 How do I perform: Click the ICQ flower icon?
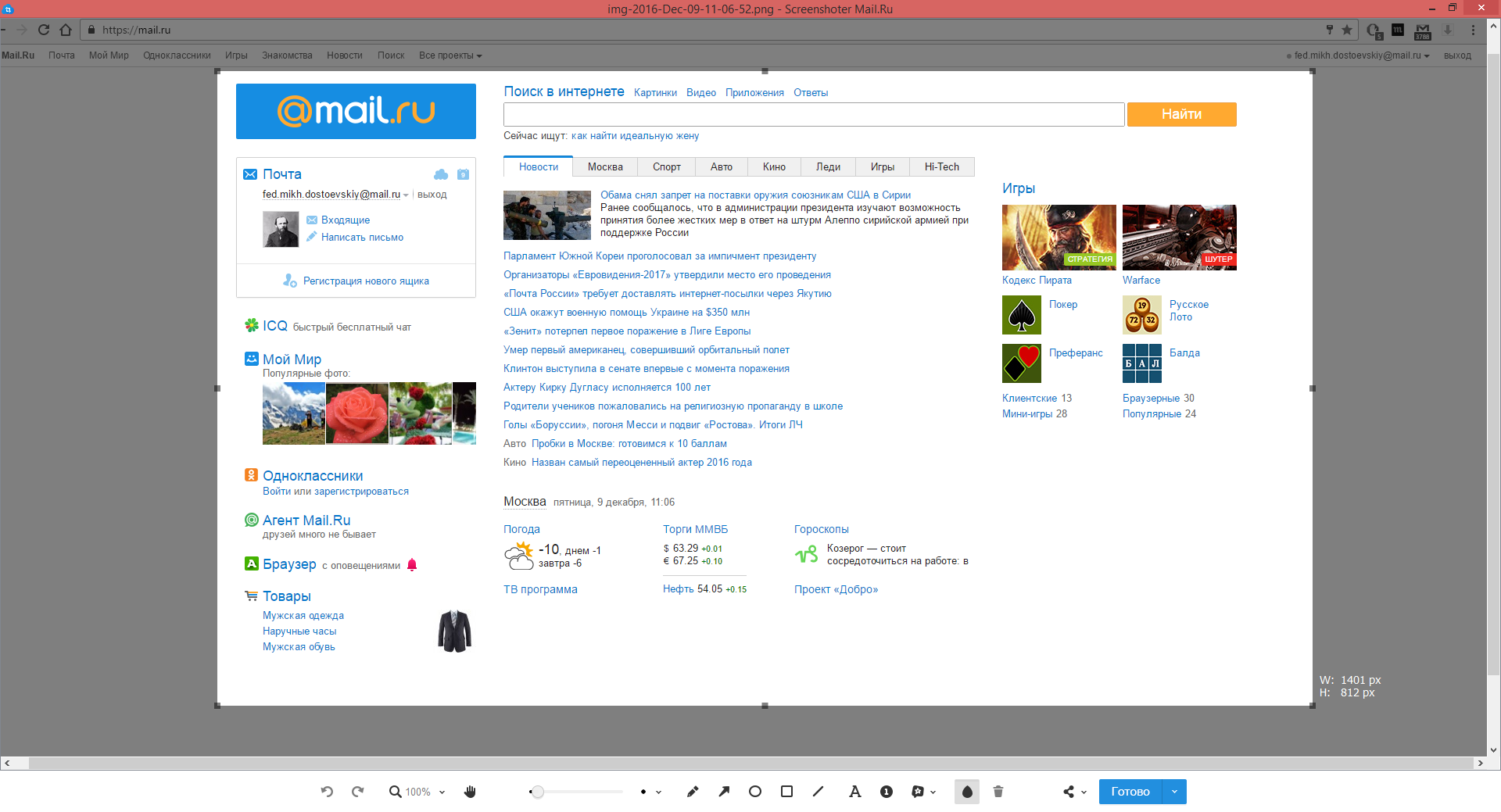252,325
